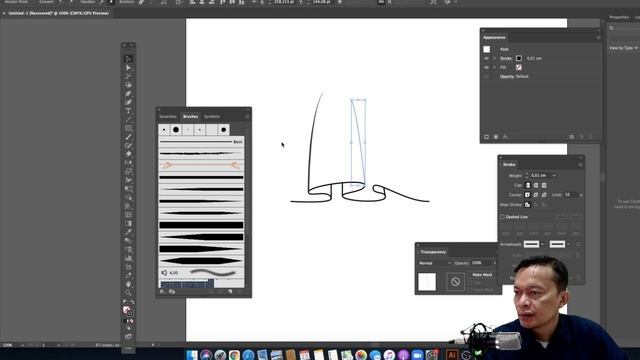This screenshot has width=640, height=360.
Task: Enable the Dashed Line checkbox
Action: (x=502, y=217)
